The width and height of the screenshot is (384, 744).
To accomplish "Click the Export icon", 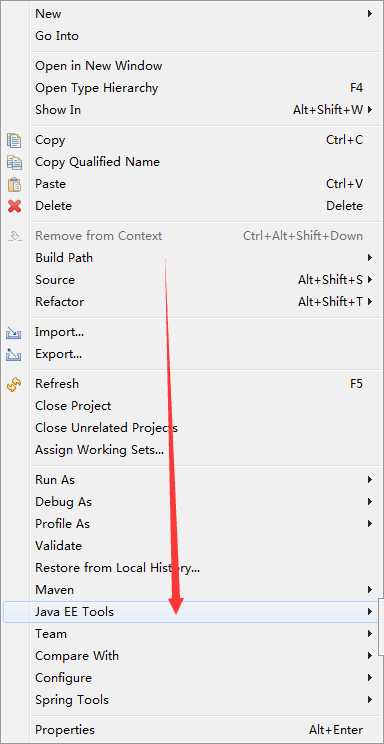I will 14,354.
